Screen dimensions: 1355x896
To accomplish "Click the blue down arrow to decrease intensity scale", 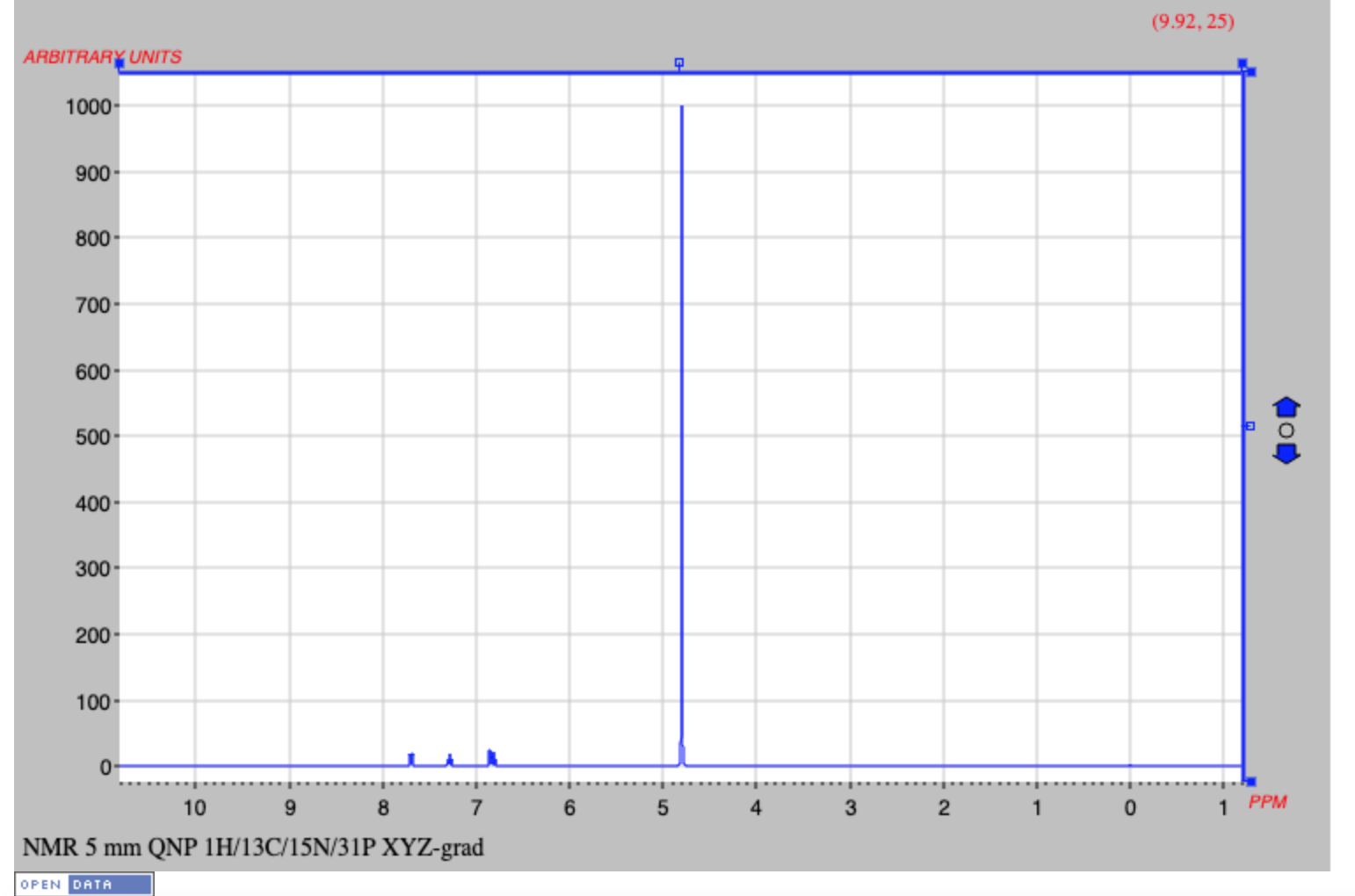I will click(1286, 453).
